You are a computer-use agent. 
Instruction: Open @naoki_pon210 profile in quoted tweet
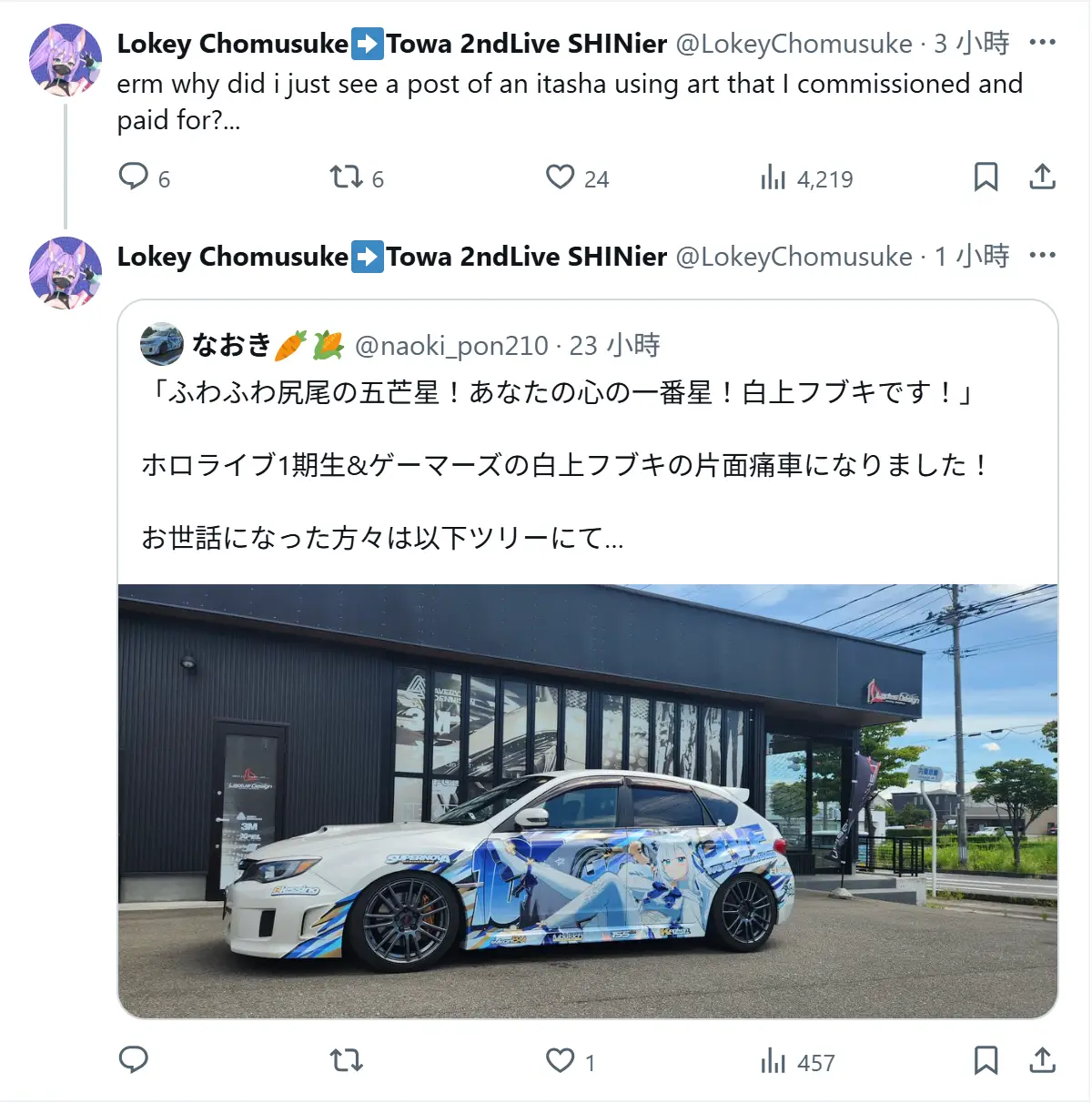[x=451, y=346]
